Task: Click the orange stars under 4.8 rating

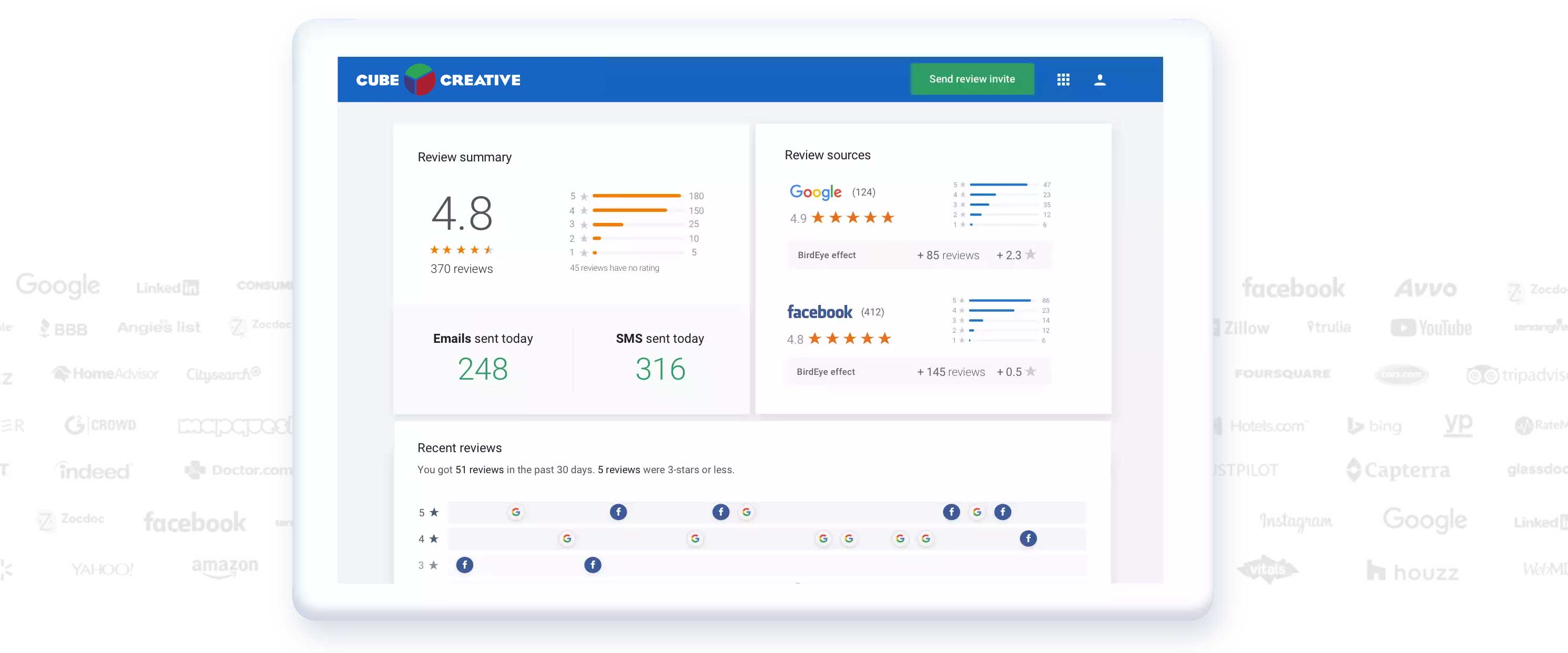Action: click(461, 250)
